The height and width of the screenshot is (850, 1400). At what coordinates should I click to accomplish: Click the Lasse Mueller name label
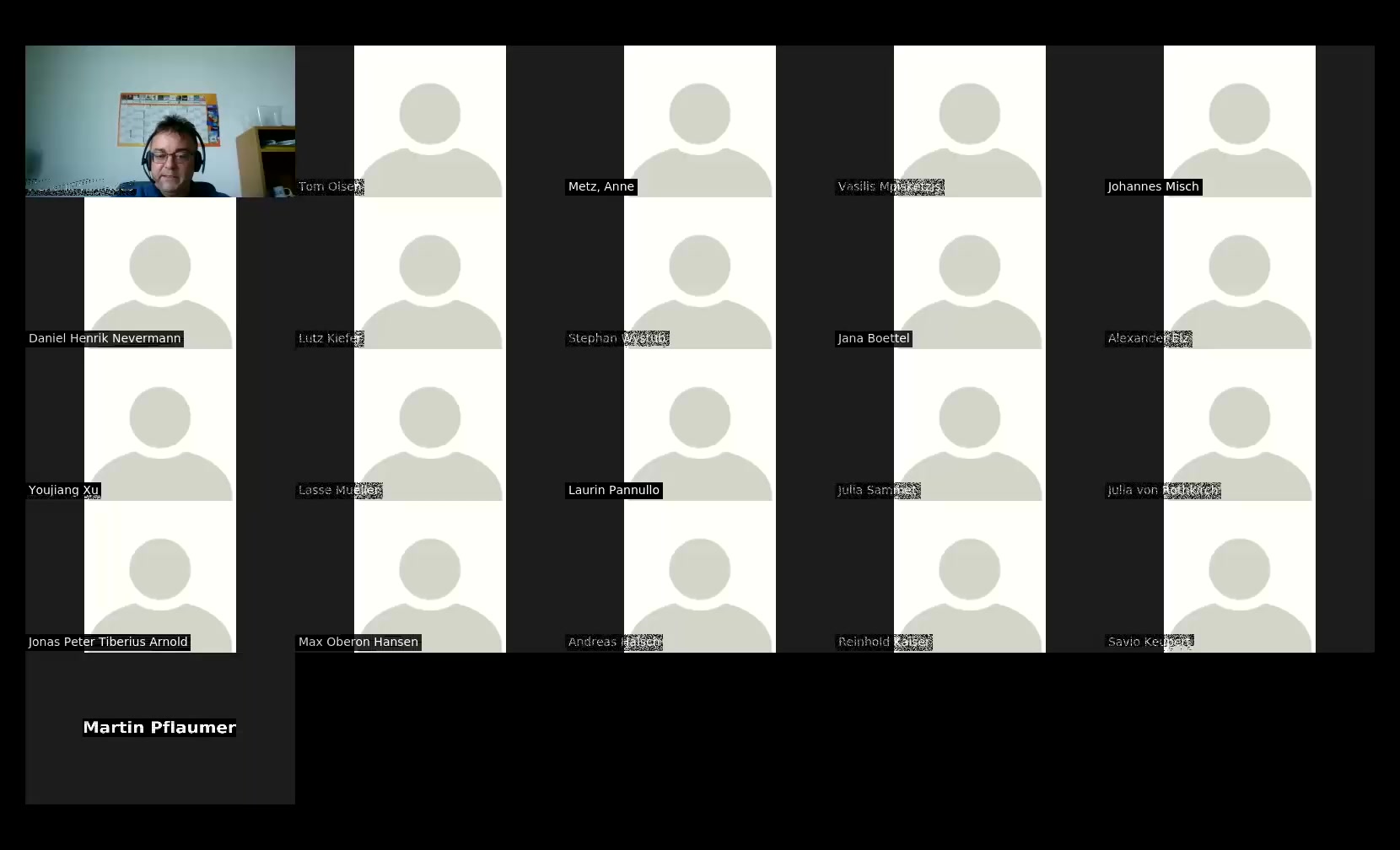(339, 490)
